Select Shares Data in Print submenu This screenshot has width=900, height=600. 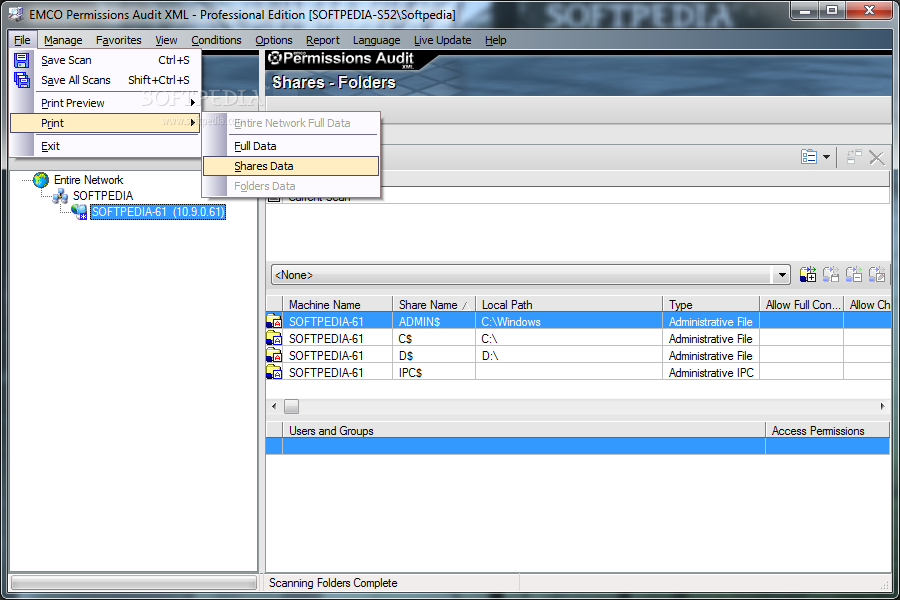[x=291, y=166]
